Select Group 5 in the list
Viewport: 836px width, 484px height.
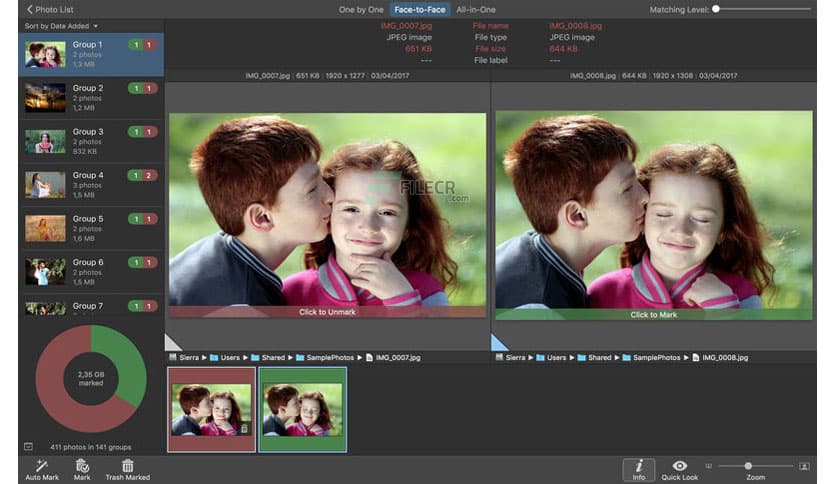pos(91,228)
